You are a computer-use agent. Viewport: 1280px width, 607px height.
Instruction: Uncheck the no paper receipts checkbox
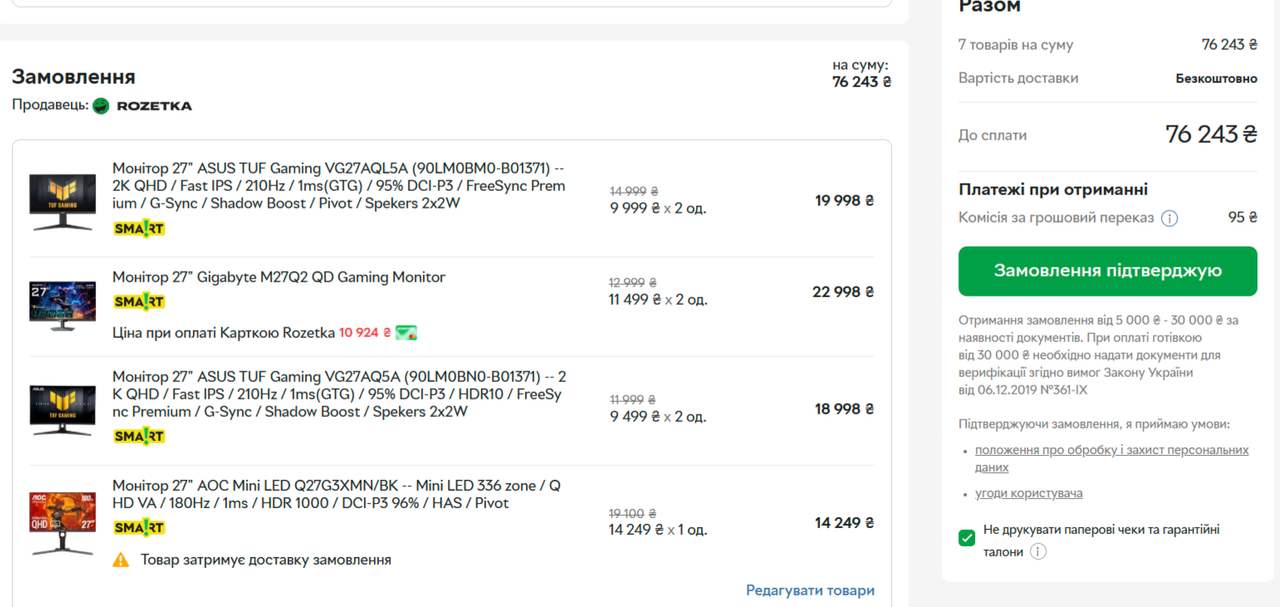pyautogui.click(x=967, y=538)
